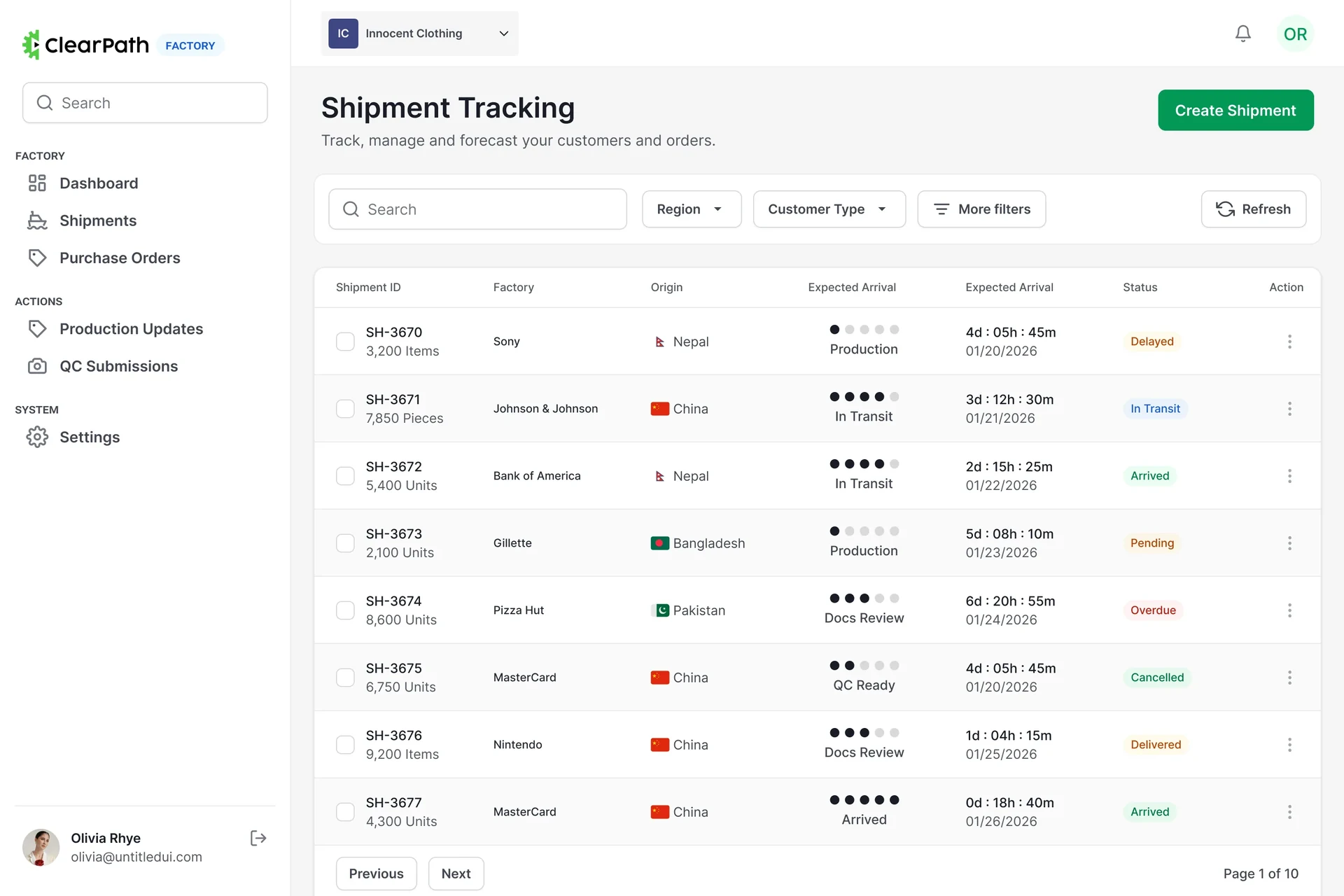The width and height of the screenshot is (1344, 896).
Task: Select checkbox for shipment SH-3676
Action: point(345,745)
